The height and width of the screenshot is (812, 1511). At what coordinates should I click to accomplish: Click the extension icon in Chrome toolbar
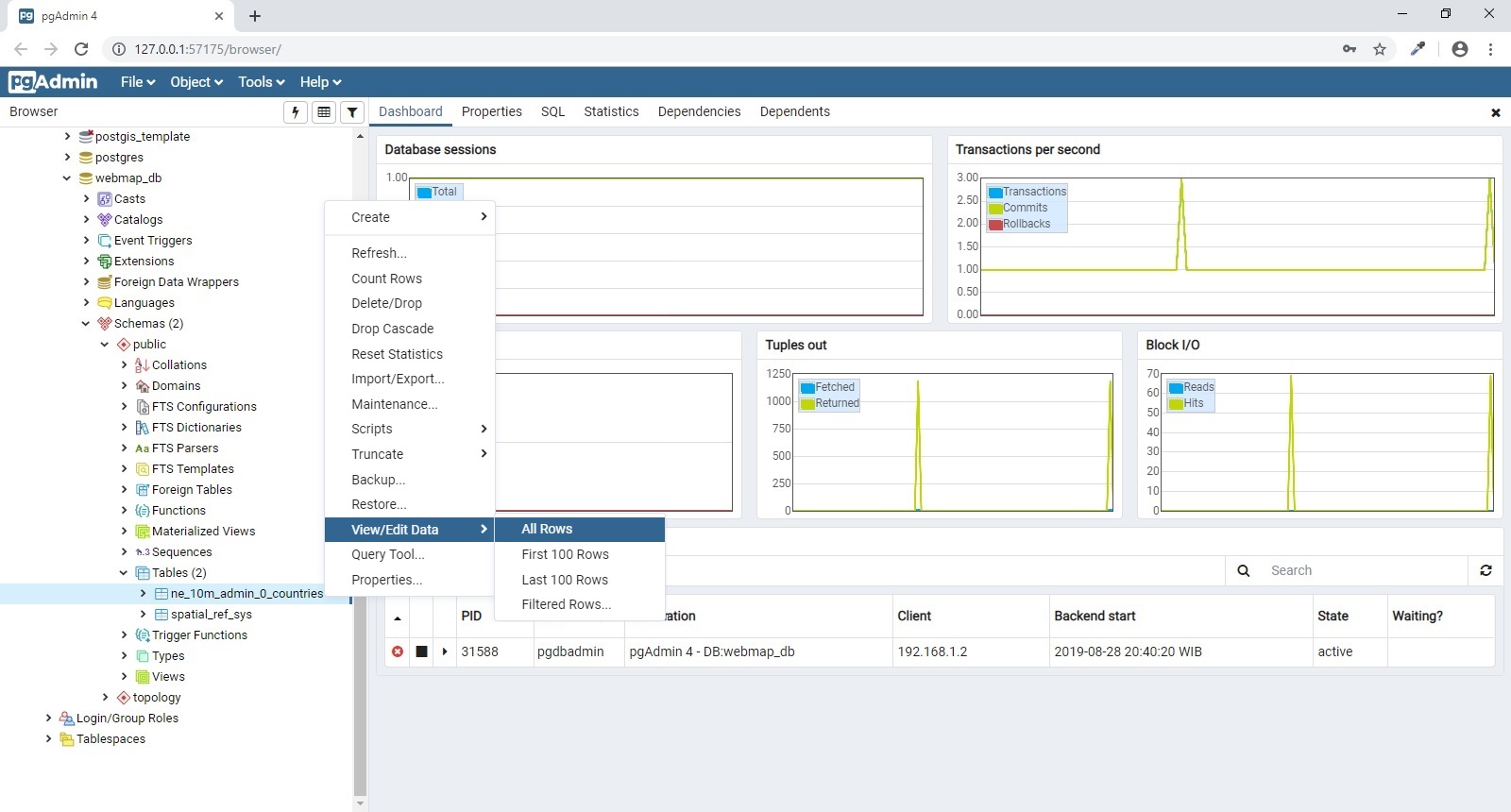(1418, 49)
